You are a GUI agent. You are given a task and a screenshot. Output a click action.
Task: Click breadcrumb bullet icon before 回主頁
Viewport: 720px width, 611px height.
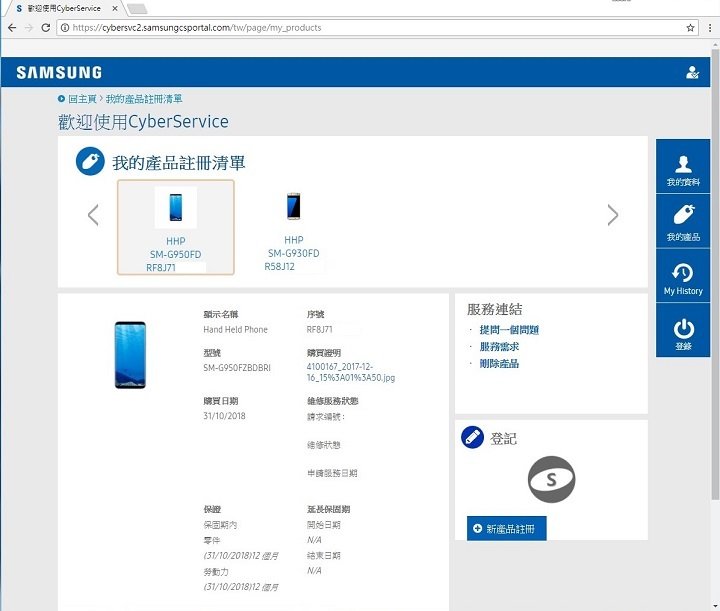click(62, 99)
